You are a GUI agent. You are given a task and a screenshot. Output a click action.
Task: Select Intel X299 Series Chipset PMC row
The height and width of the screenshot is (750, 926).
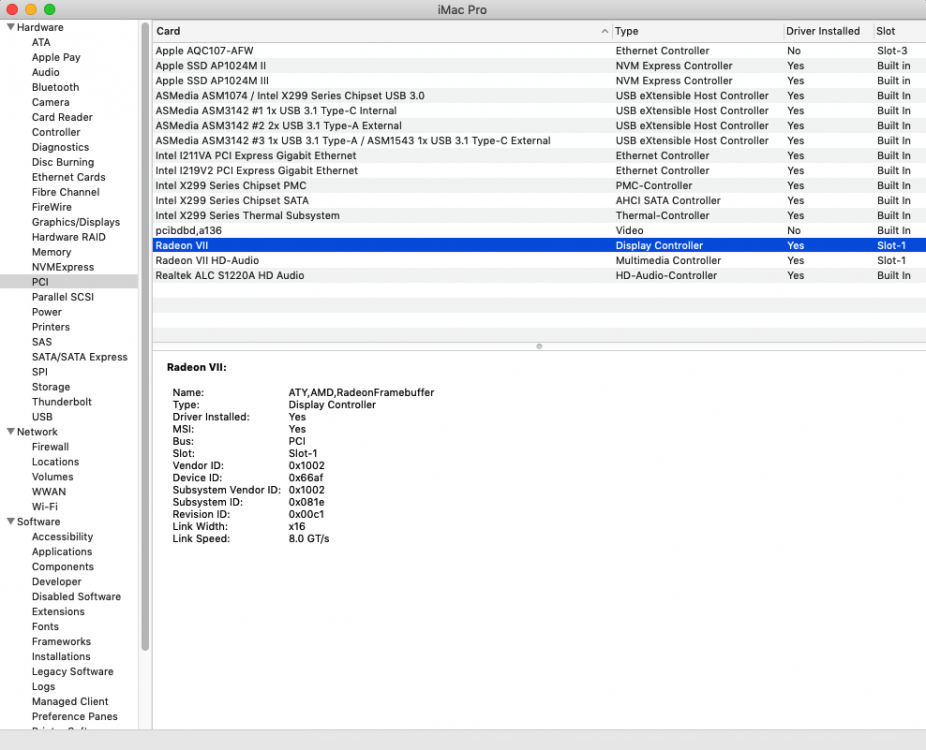[x=539, y=185]
